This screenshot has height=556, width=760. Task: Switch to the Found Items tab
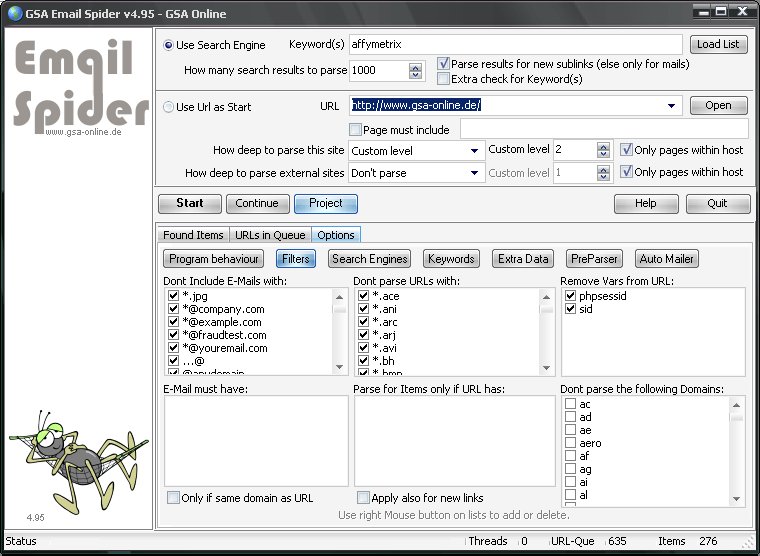(x=193, y=235)
